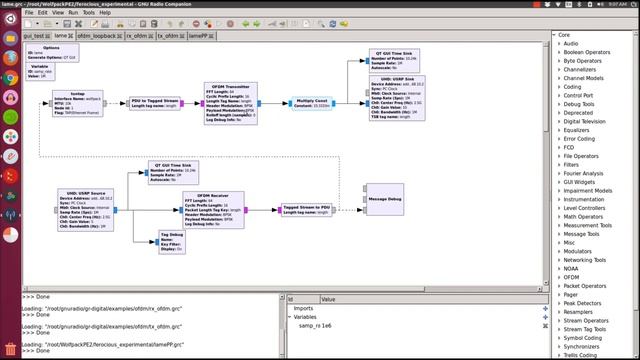Click the Save flow graph icon
The width and height of the screenshot is (640, 360).
[67, 24]
